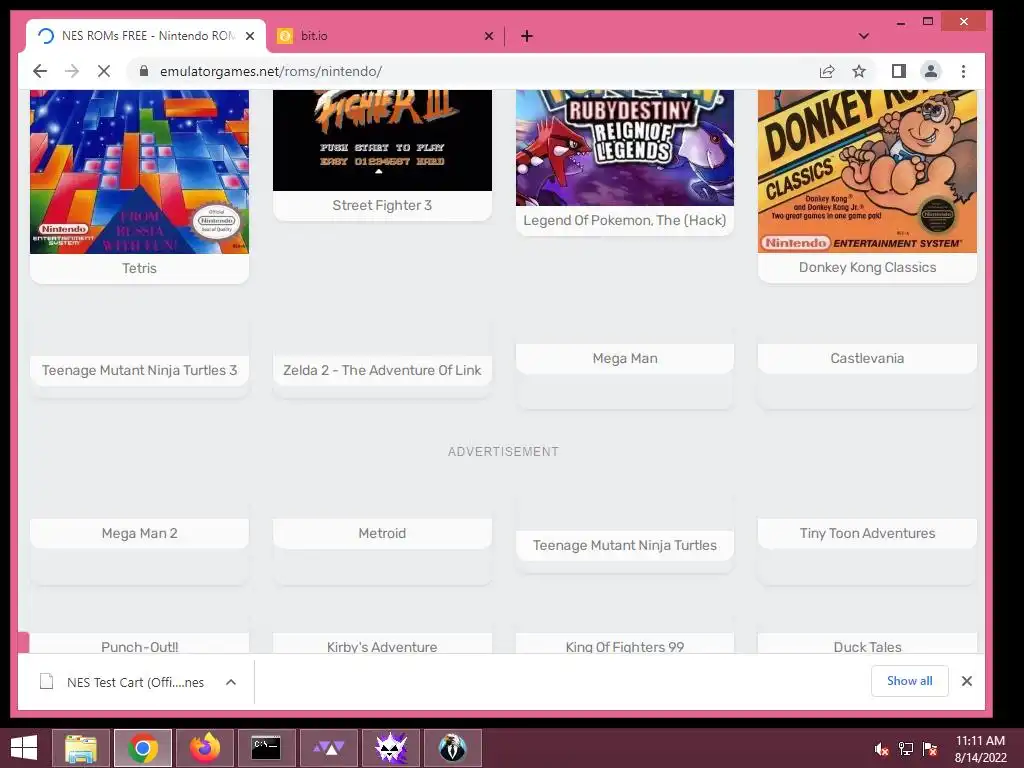Click the Chrome taskbar icon

coord(142,748)
